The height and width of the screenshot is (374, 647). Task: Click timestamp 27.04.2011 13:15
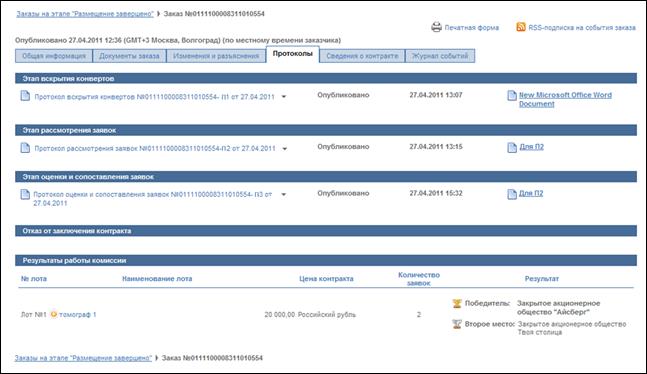coord(436,147)
